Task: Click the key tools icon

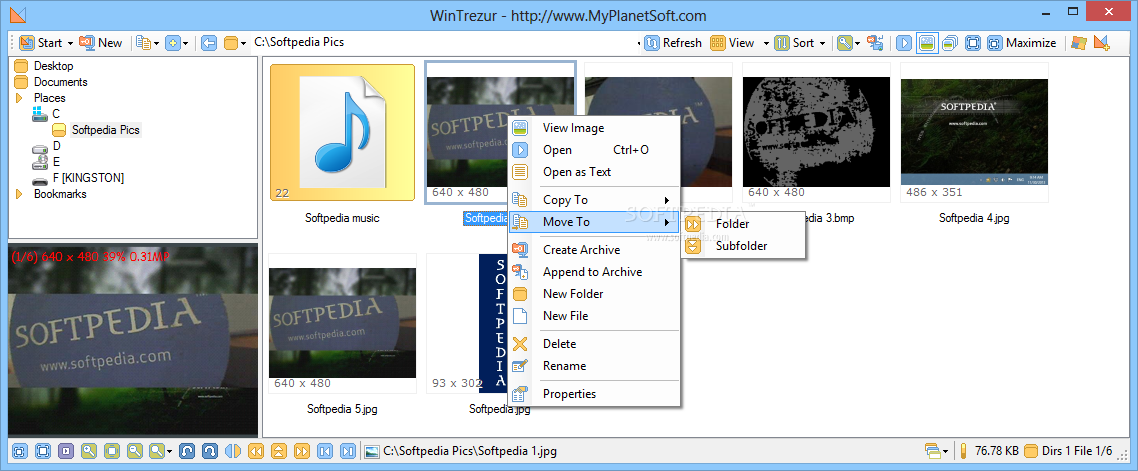Action: click(844, 43)
